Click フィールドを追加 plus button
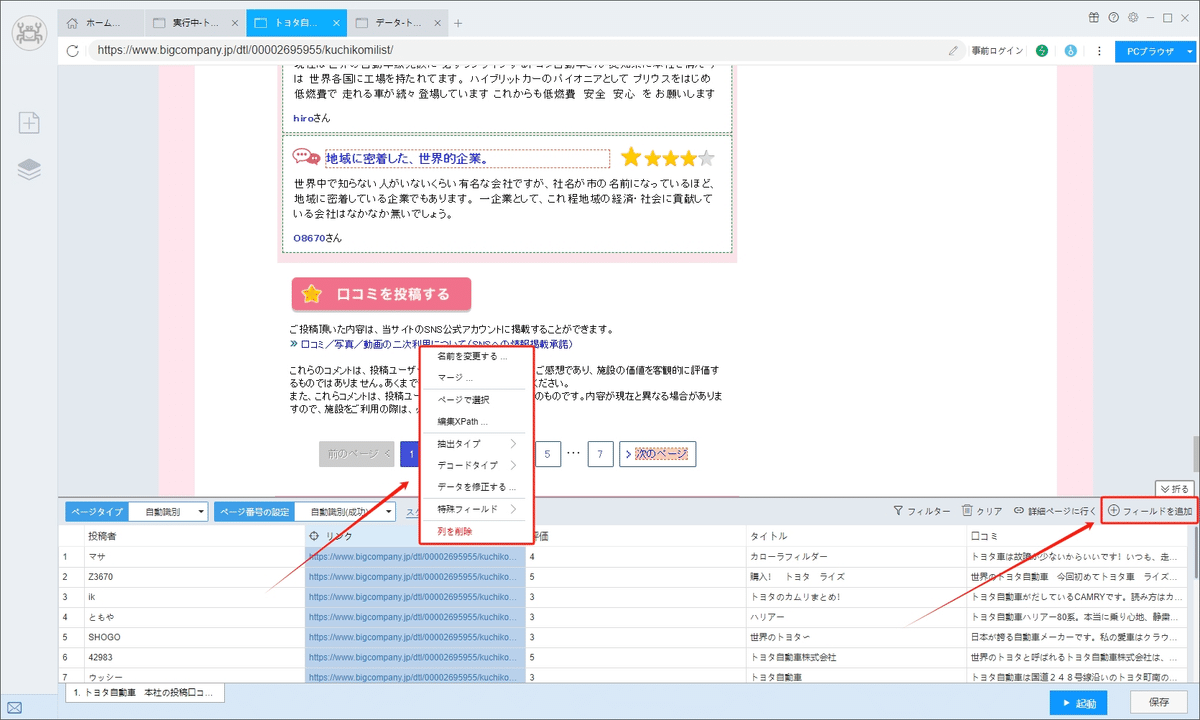 1150,511
